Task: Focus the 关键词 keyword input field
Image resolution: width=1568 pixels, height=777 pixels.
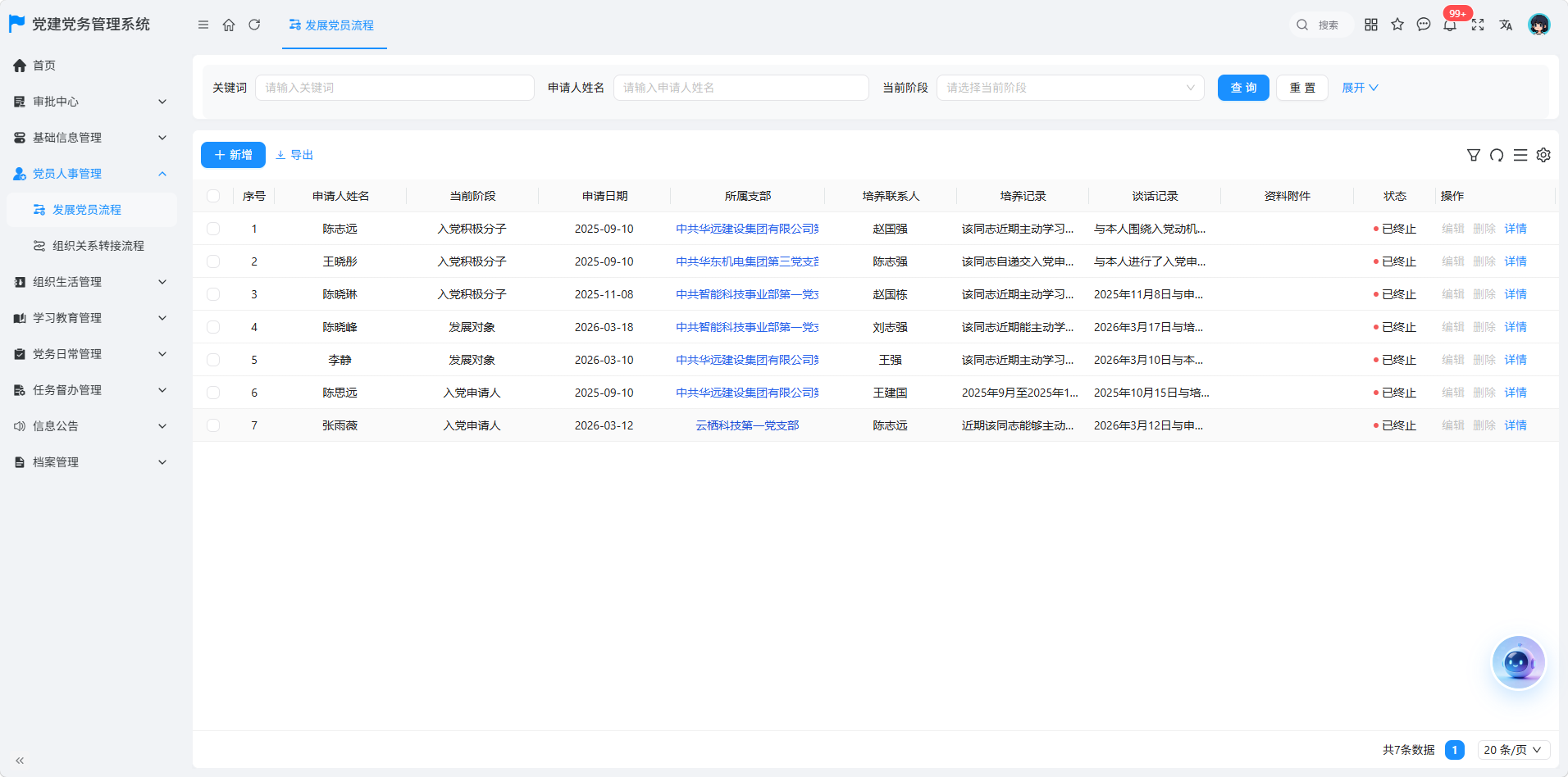Action: pyautogui.click(x=394, y=88)
